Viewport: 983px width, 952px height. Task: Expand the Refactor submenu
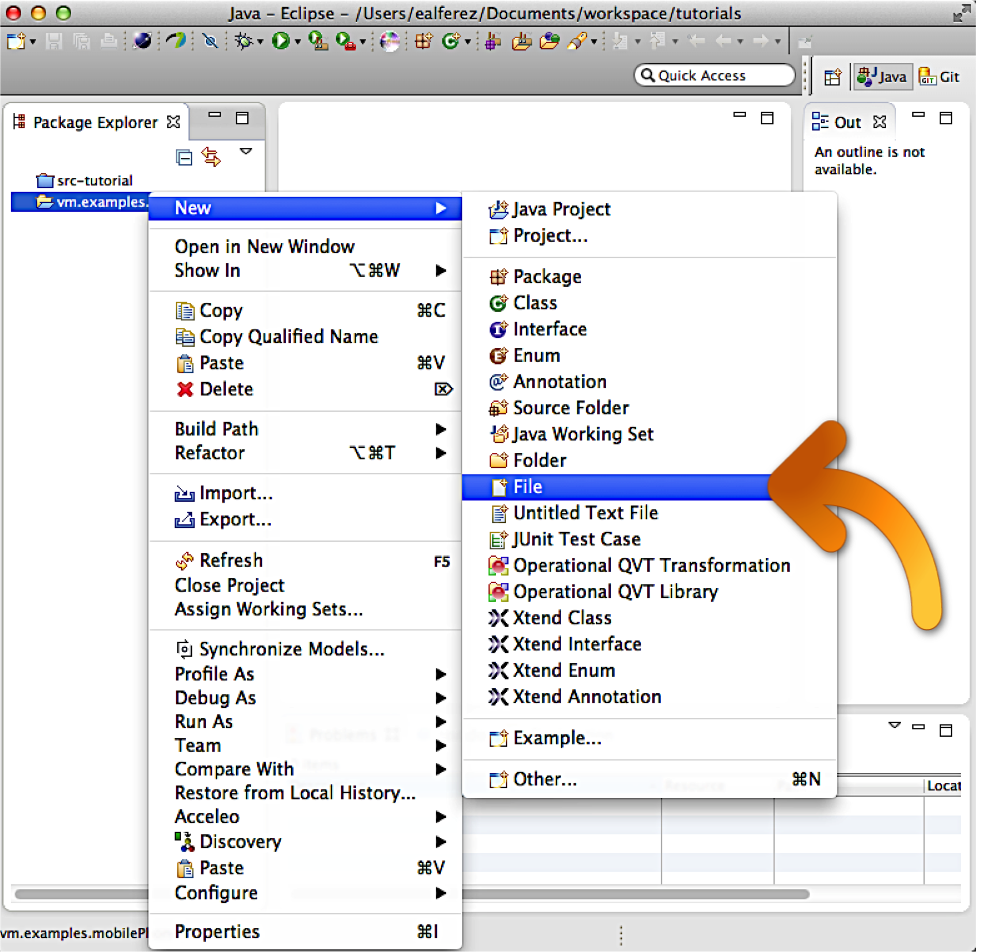(x=305, y=452)
